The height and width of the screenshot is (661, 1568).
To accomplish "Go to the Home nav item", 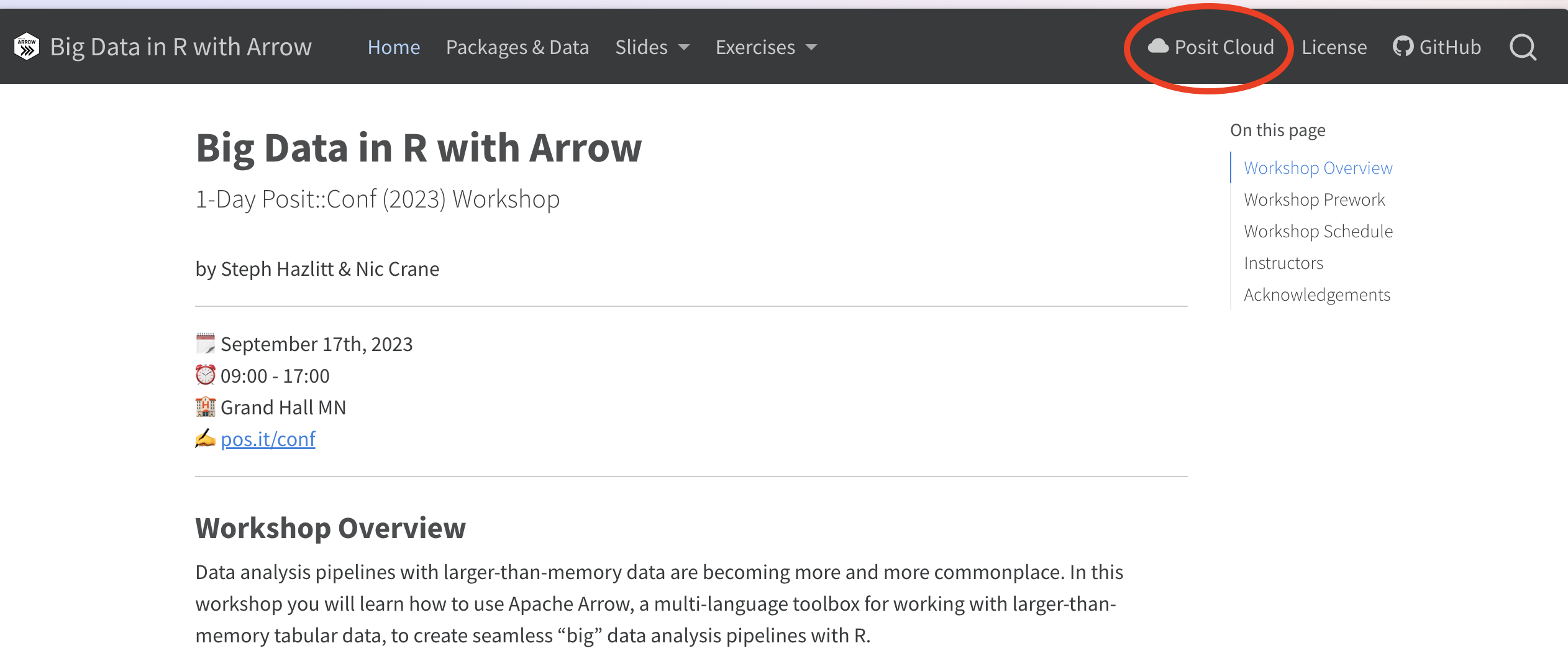I will tap(394, 47).
